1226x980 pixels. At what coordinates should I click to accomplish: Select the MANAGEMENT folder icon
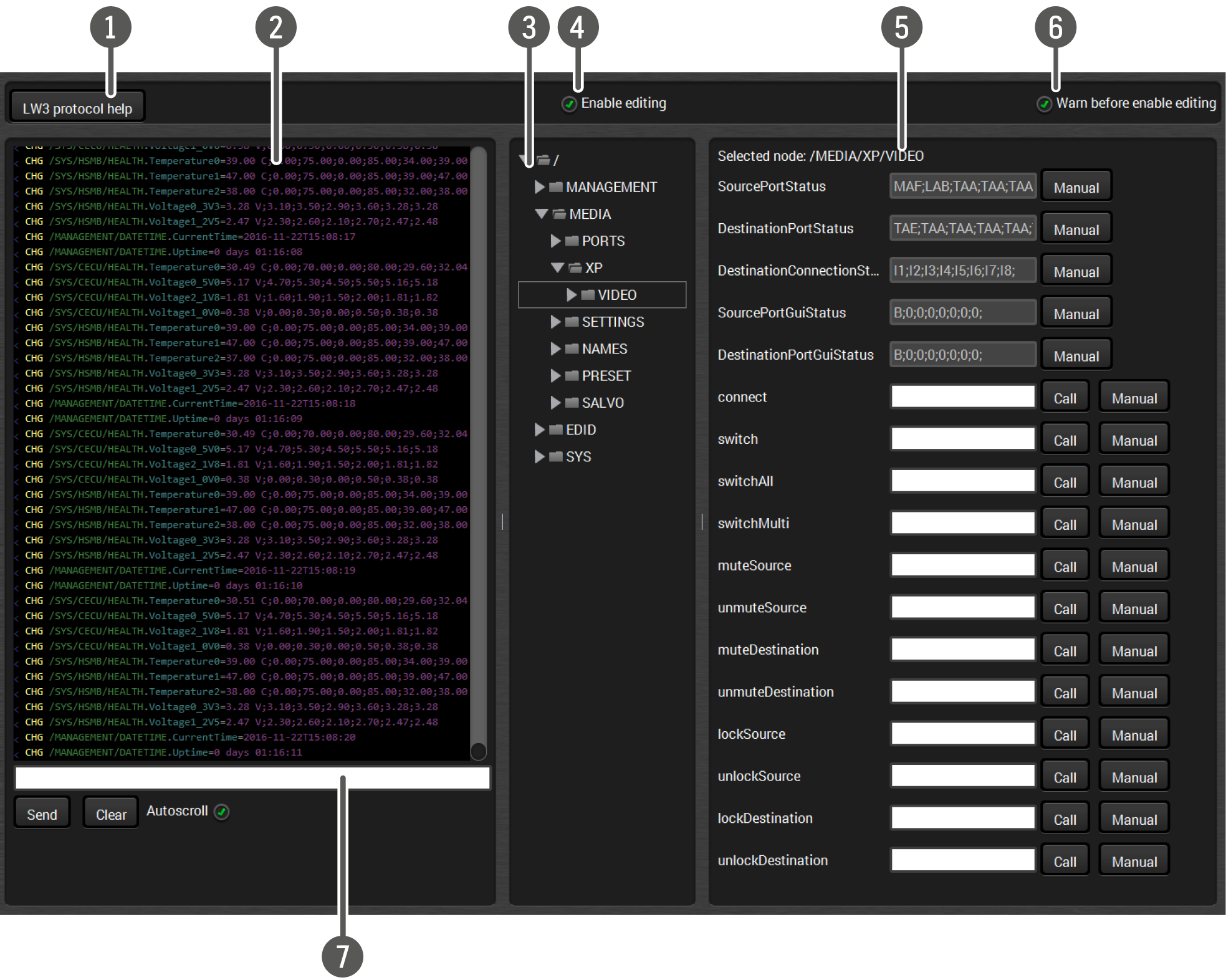click(556, 187)
